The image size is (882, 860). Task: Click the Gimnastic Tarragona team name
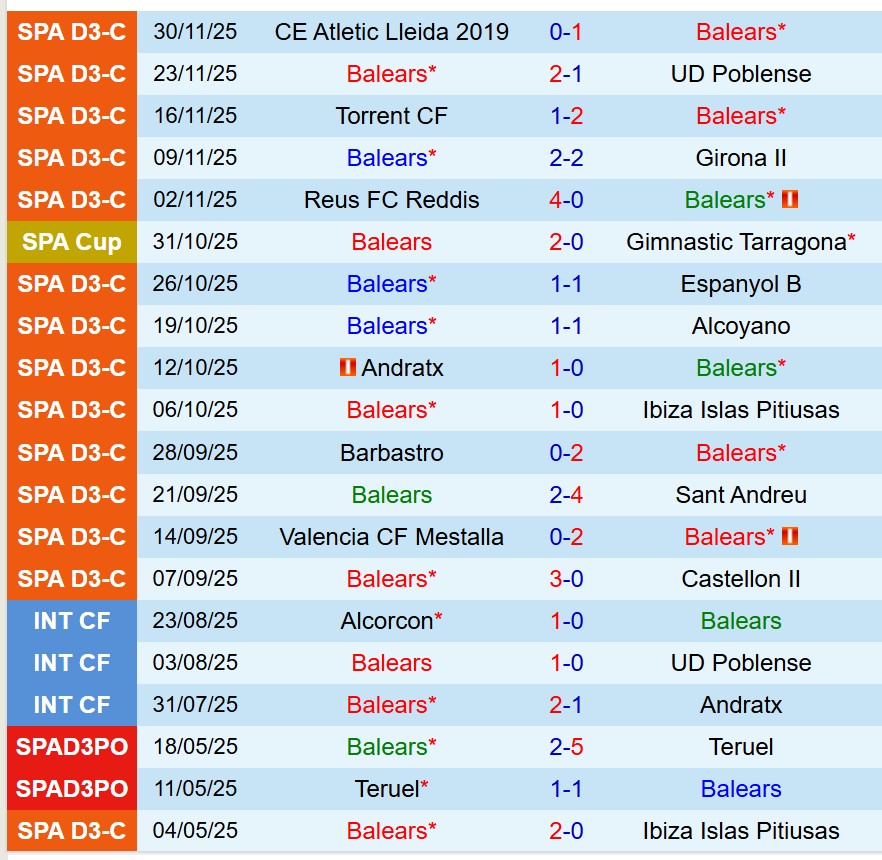736,242
